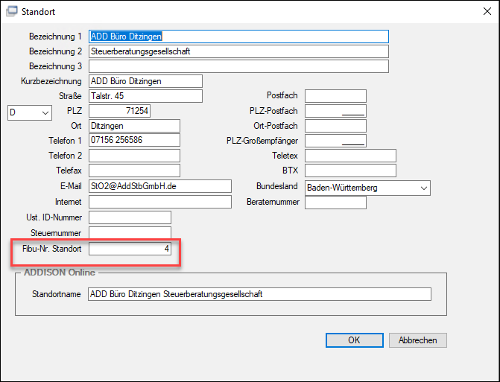Select the Straße field containing Talstr. 45
The width and height of the screenshot is (500, 382).
146,96
